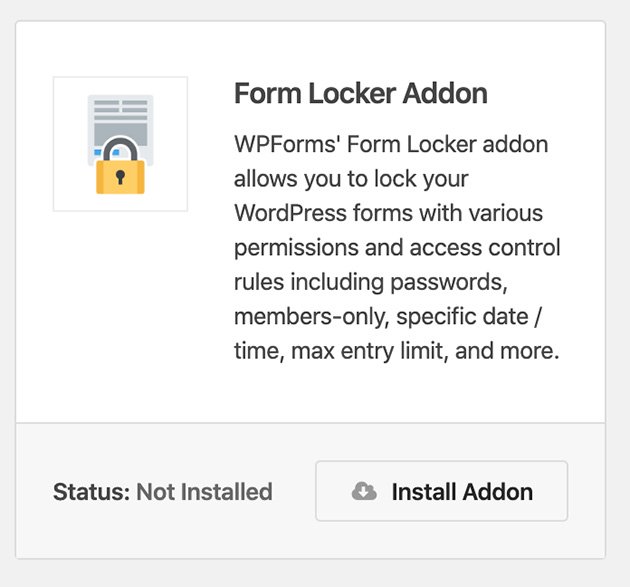
Task: Click the gray form document graphic
Action: click(121, 129)
